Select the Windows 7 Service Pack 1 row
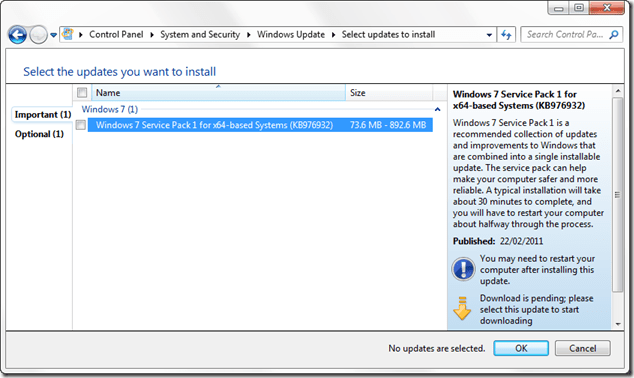 (260, 125)
